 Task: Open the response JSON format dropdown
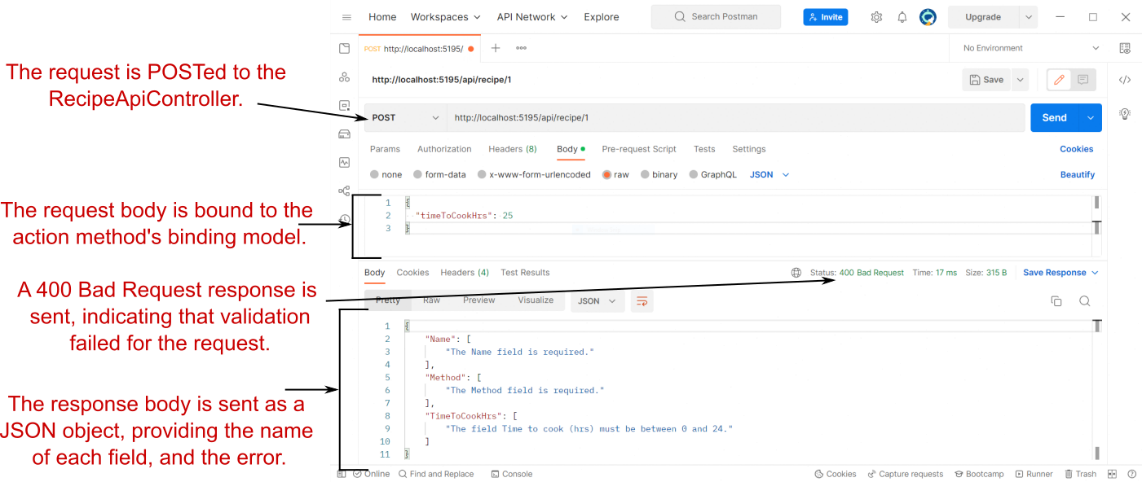coord(597,301)
